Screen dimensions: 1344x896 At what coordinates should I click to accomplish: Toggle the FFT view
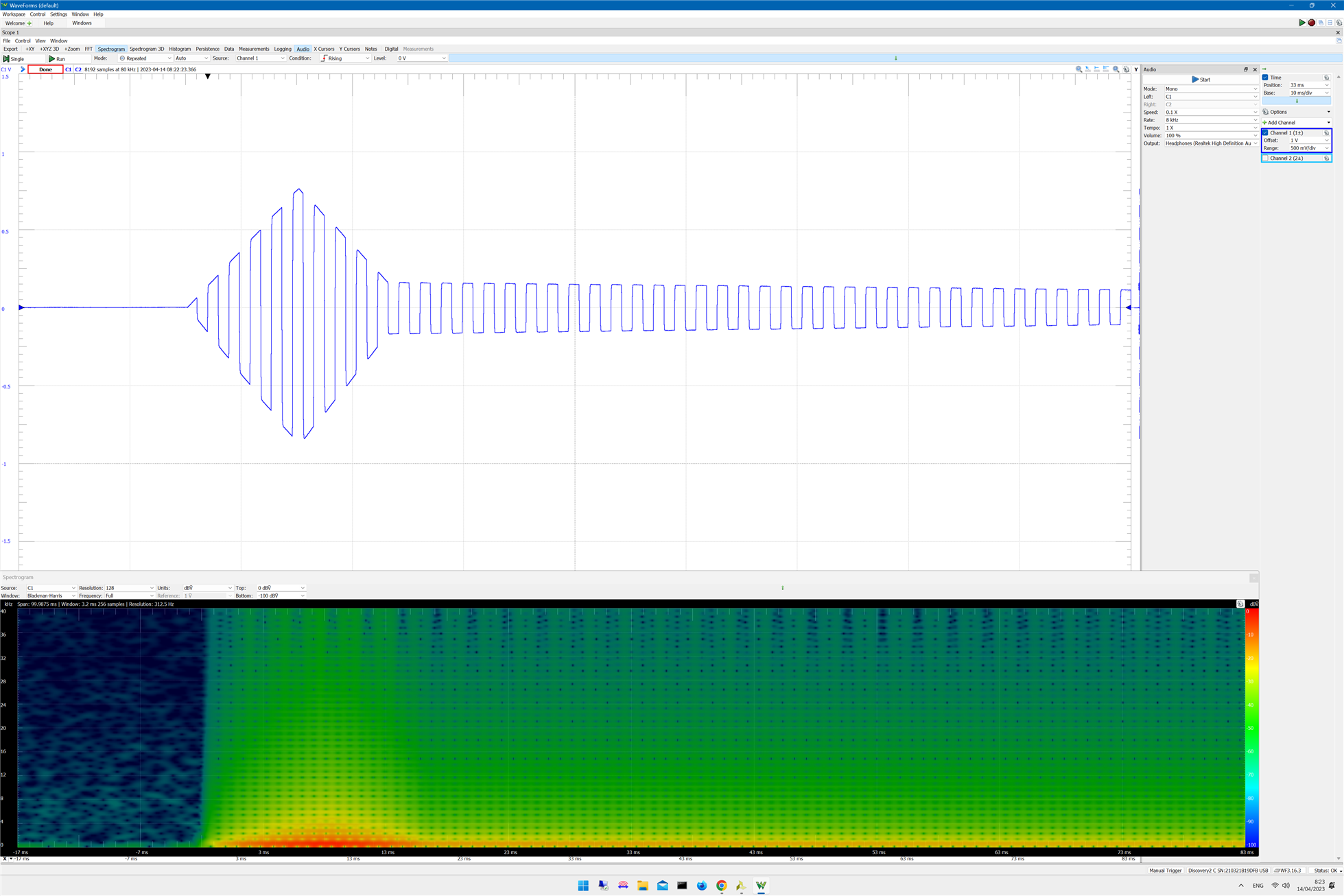[x=89, y=49]
